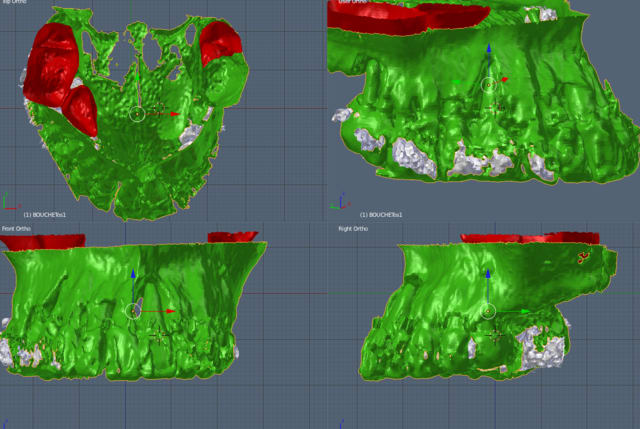Screen dimensions: 640x429
Task: Click axis orientation indicator in top-left viewport corner
Action: pyautogui.click(x=11, y=202)
